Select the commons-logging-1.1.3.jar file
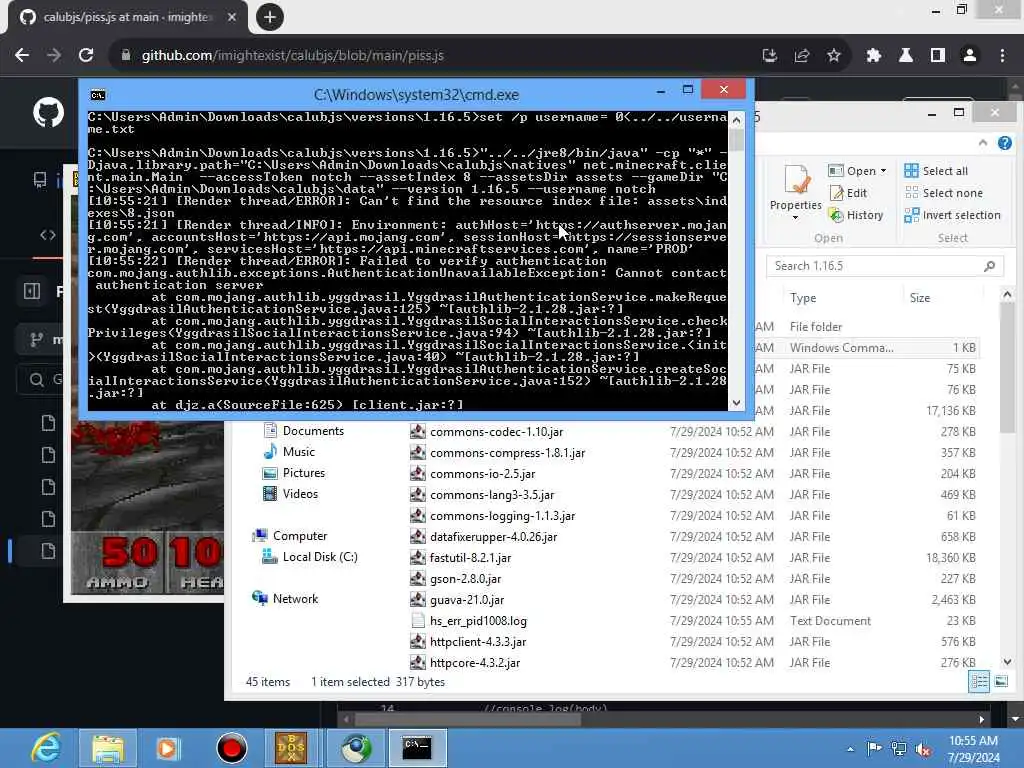 (x=493, y=516)
